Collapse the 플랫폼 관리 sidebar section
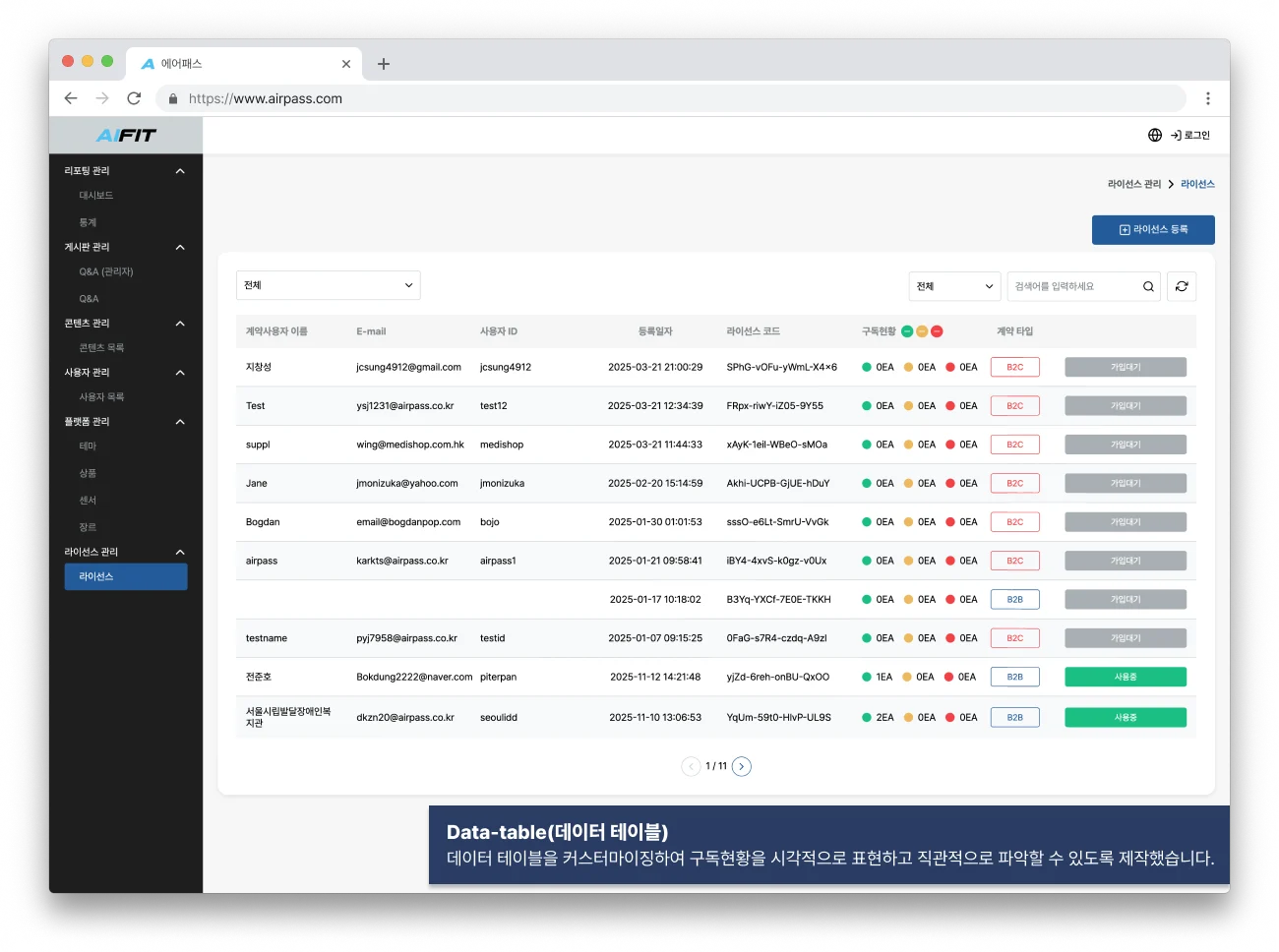 pyautogui.click(x=180, y=422)
